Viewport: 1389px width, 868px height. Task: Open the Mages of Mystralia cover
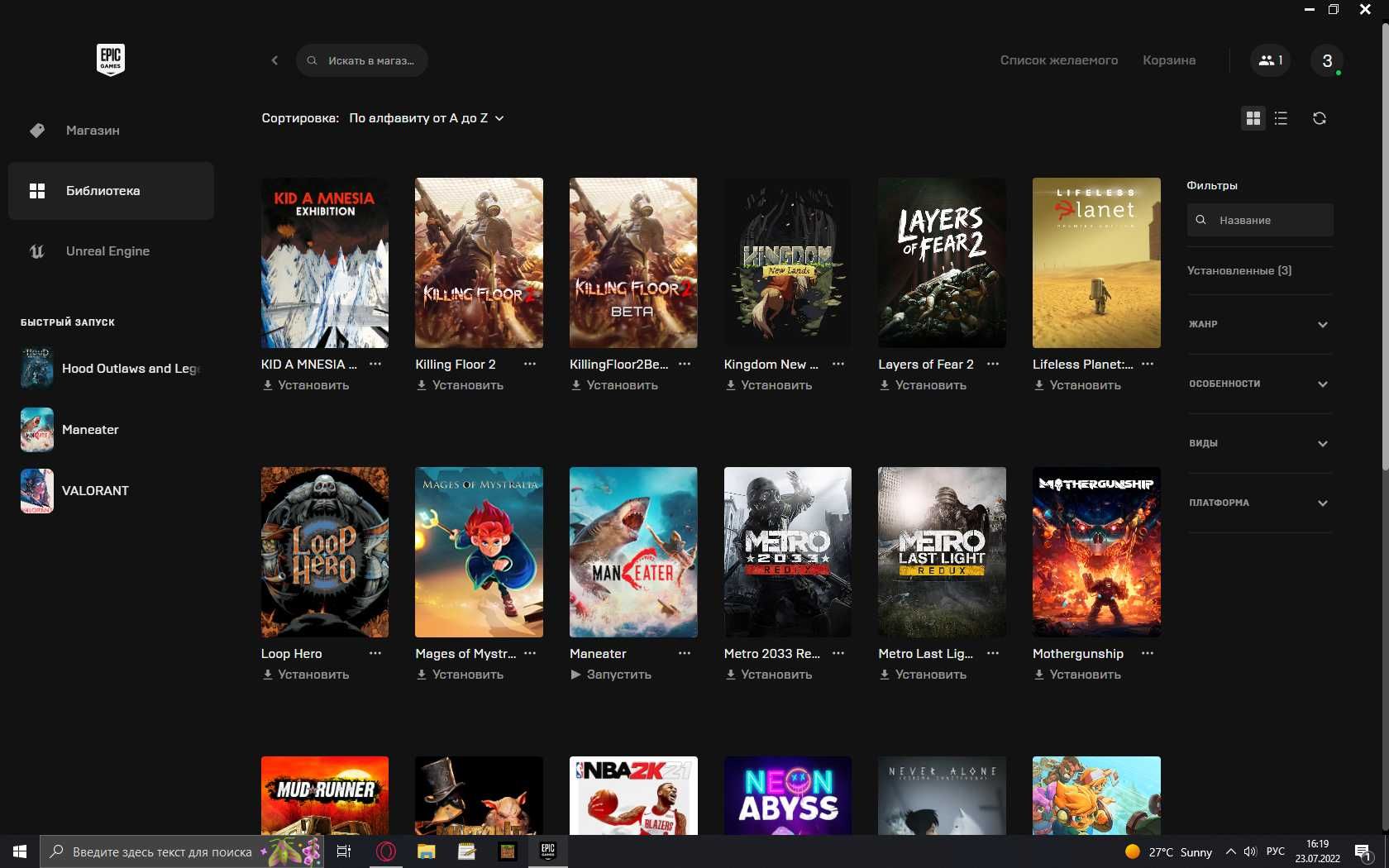click(479, 552)
